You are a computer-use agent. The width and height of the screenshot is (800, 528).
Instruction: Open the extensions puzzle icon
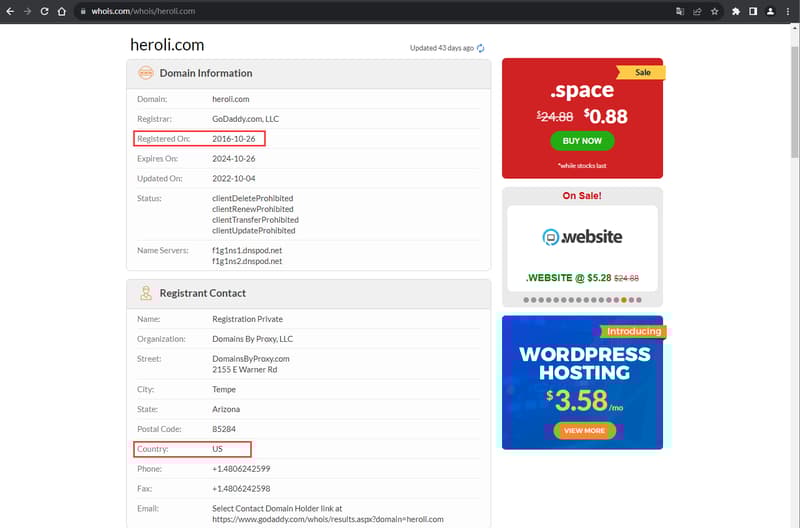point(736,11)
